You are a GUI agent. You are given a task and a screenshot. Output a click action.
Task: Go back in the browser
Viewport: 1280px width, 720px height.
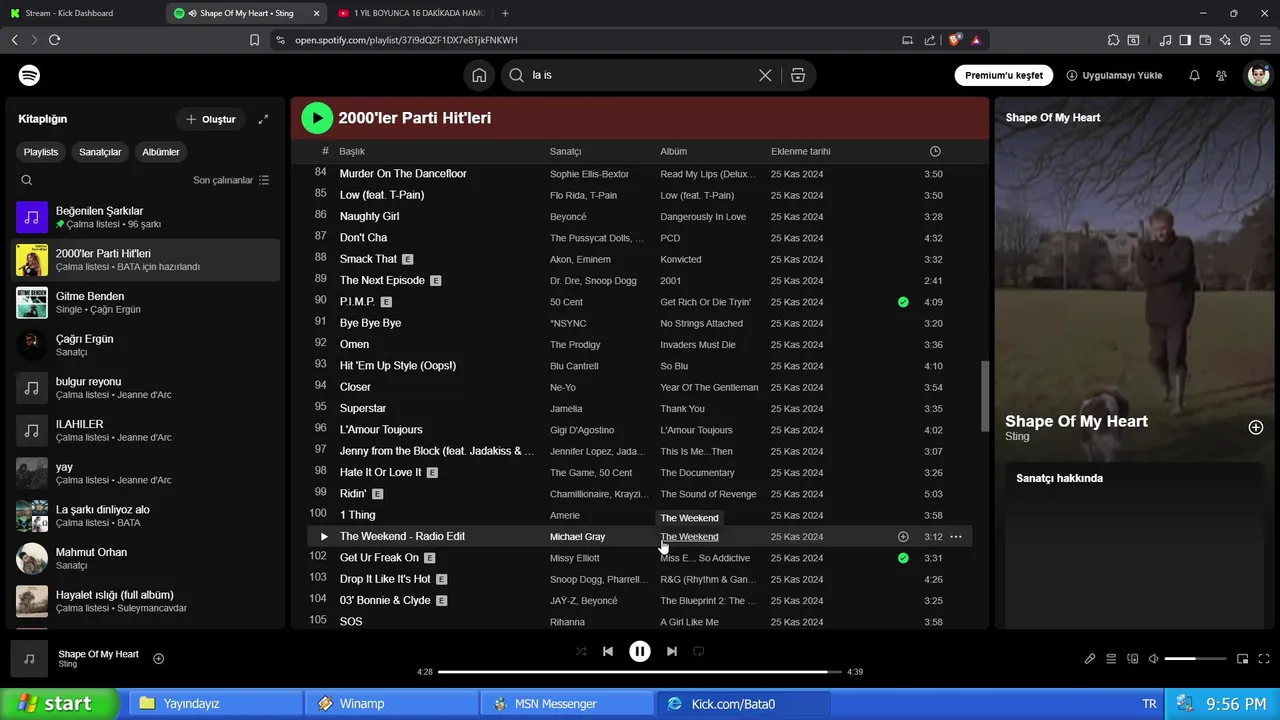14,40
